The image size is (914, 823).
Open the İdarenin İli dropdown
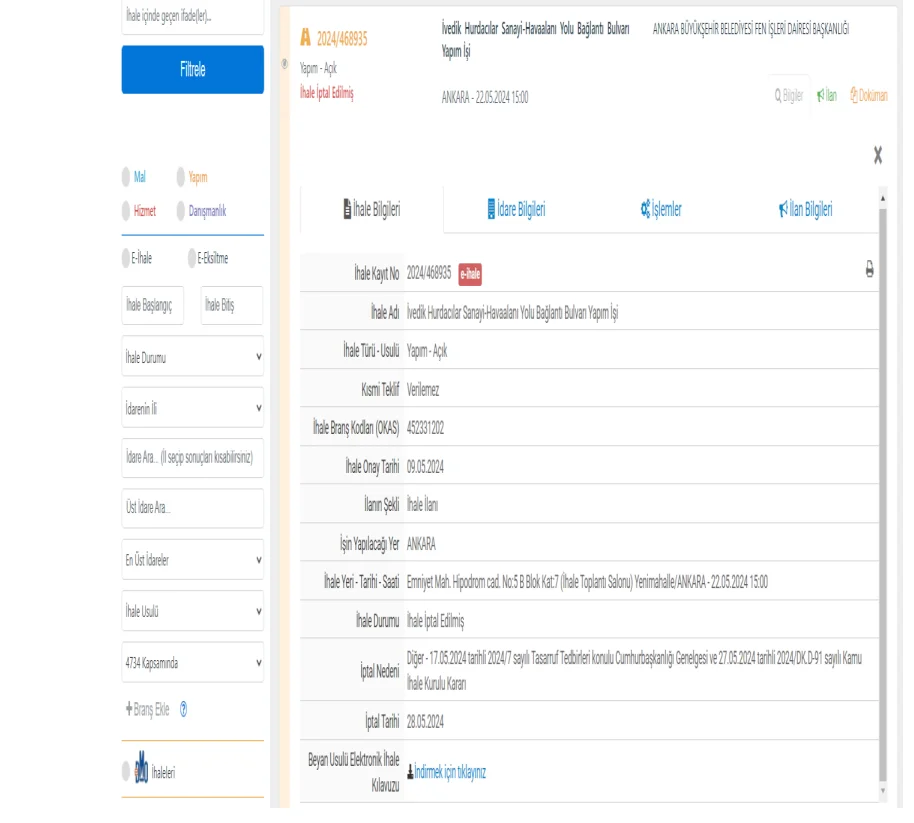[x=192, y=408]
